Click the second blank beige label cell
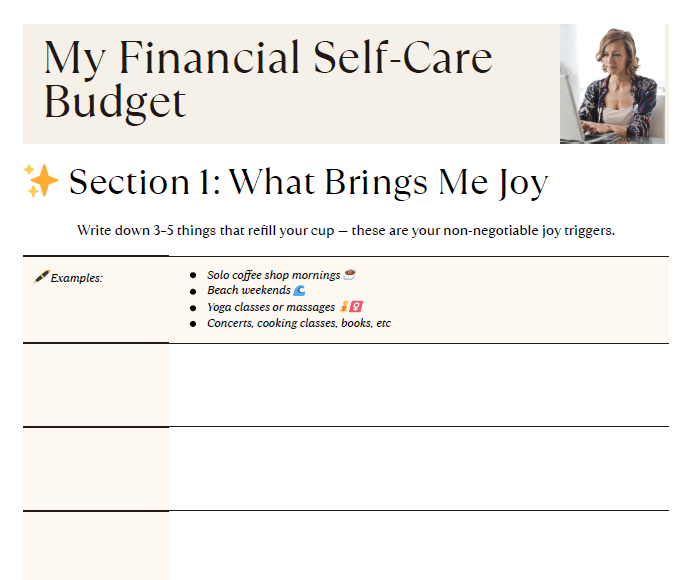The height and width of the screenshot is (580, 691). (x=96, y=468)
